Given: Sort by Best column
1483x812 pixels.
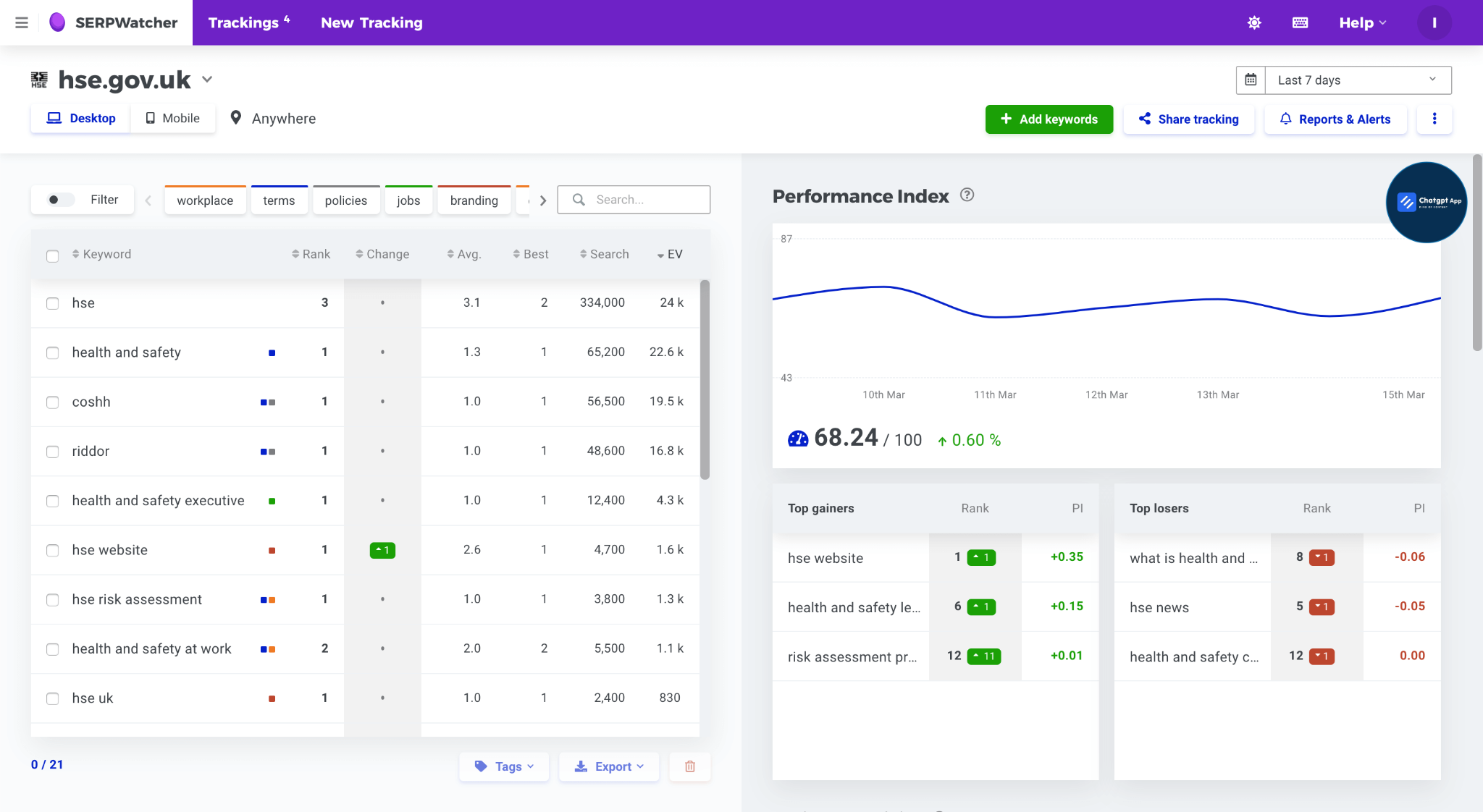Looking at the screenshot, I should (x=530, y=254).
